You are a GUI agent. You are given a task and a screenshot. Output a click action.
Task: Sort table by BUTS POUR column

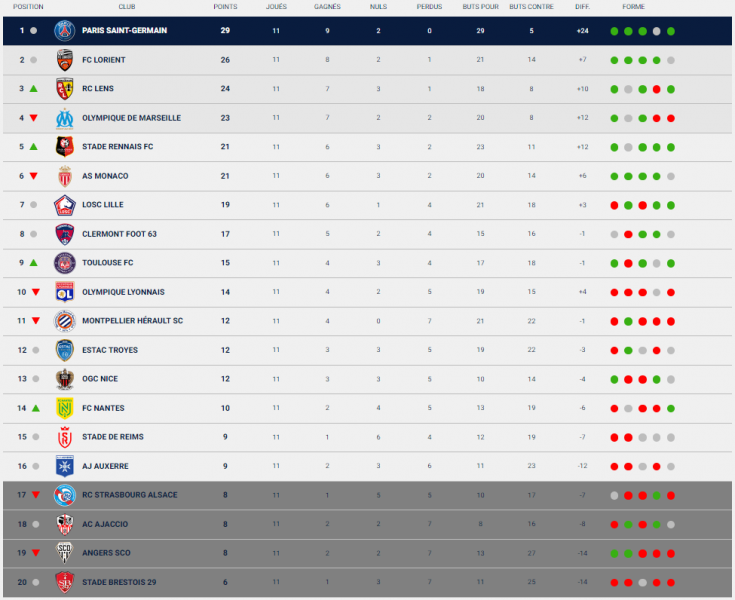click(x=480, y=6)
